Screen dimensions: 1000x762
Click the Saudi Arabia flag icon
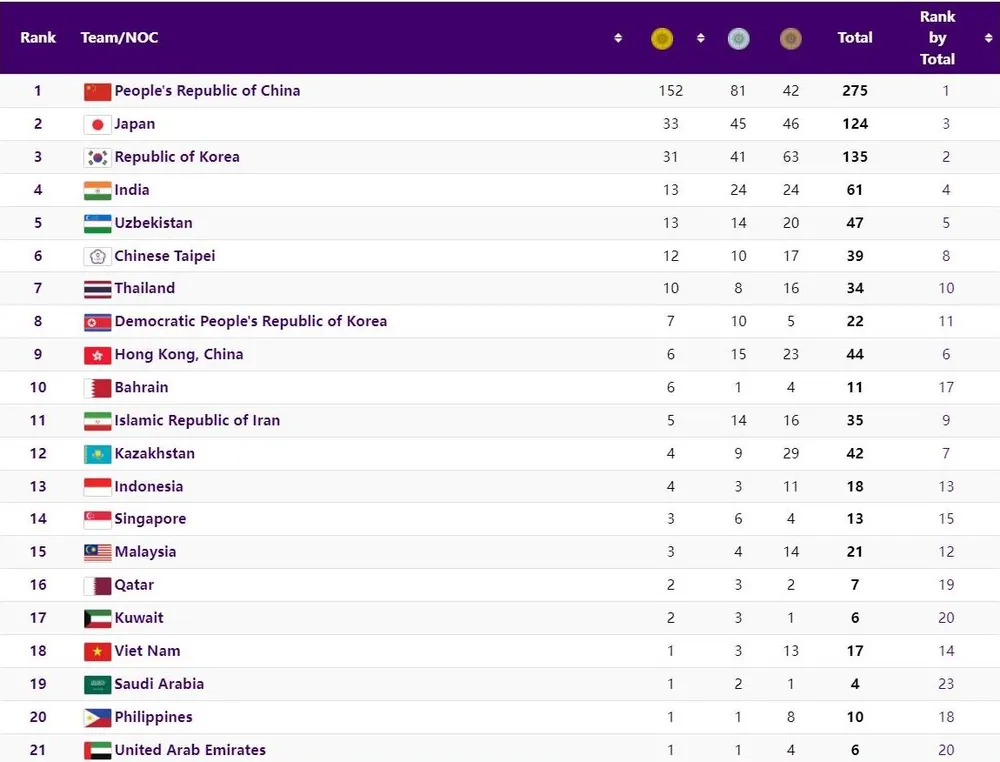tap(97, 685)
